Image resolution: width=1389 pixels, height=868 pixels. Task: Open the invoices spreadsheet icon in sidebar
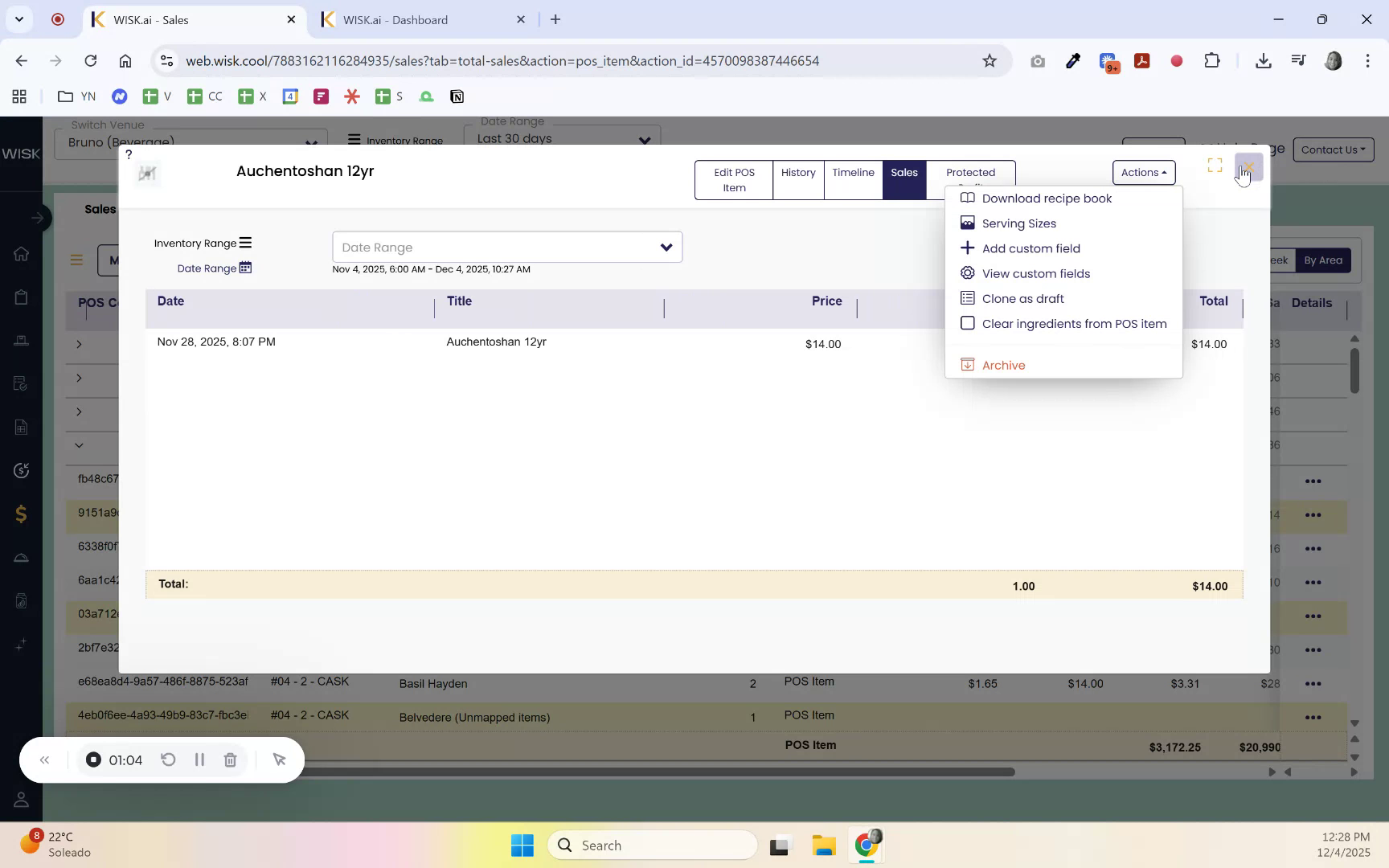[x=22, y=427]
